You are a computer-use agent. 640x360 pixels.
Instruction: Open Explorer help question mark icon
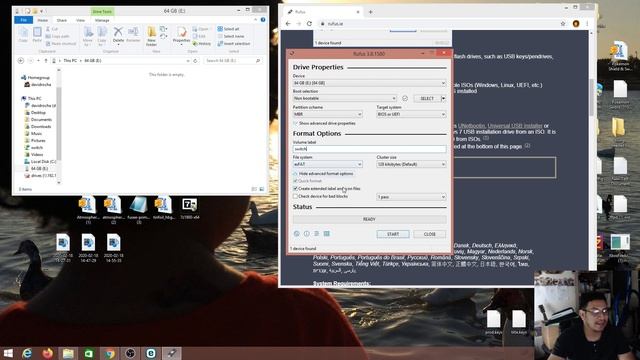pos(263,20)
